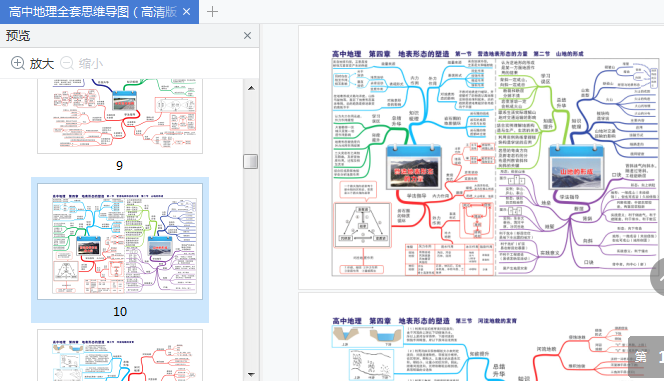The image size is (664, 381).
Task: Select page 10 thumbnail in preview
Action: [x=120, y=241]
